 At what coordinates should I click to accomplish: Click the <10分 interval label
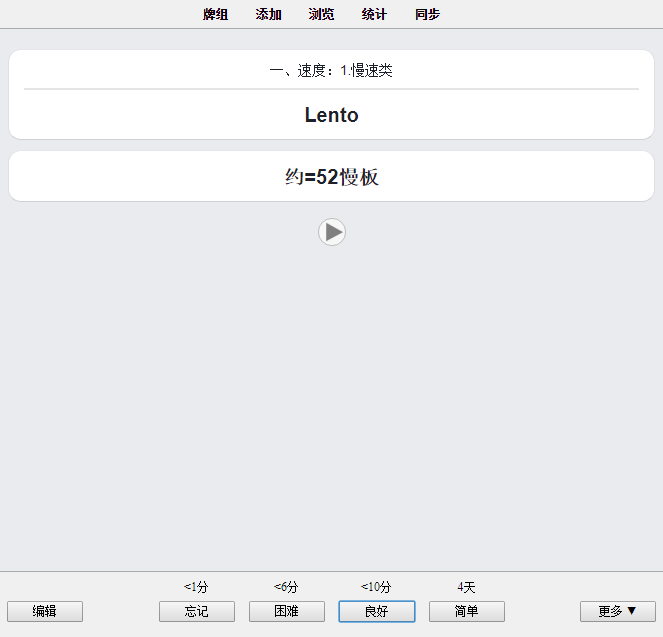(x=376, y=587)
